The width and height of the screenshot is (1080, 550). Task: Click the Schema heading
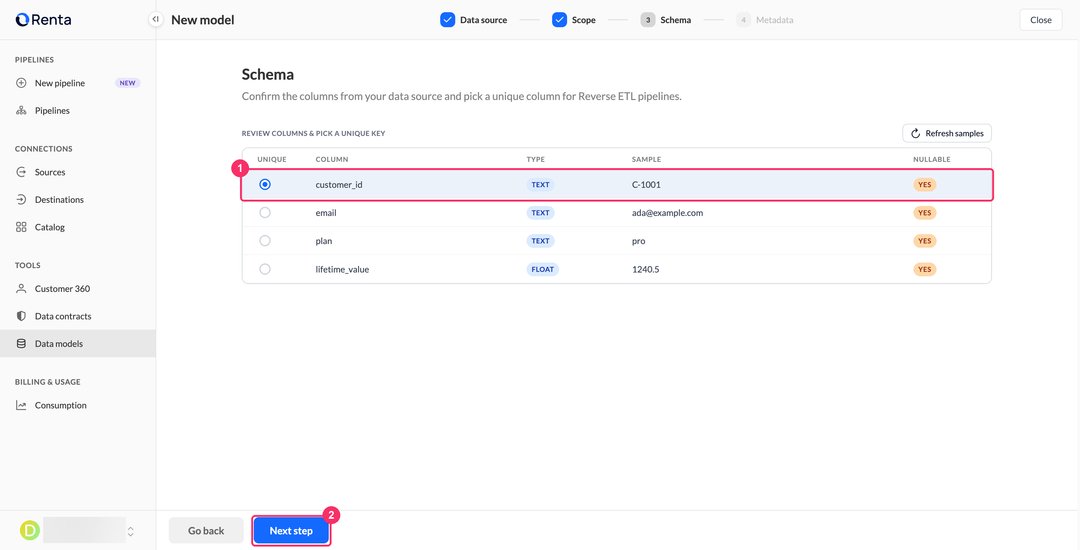[x=268, y=74]
